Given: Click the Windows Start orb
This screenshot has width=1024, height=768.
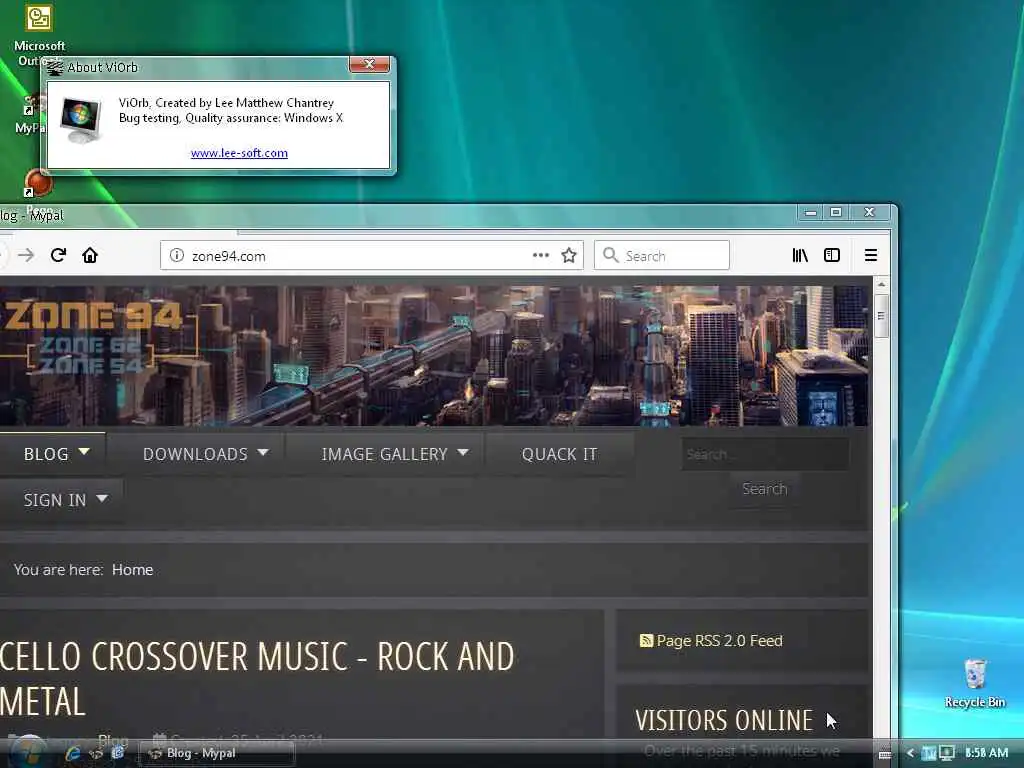Looking at the screenshot, I should tap(27, 751).
